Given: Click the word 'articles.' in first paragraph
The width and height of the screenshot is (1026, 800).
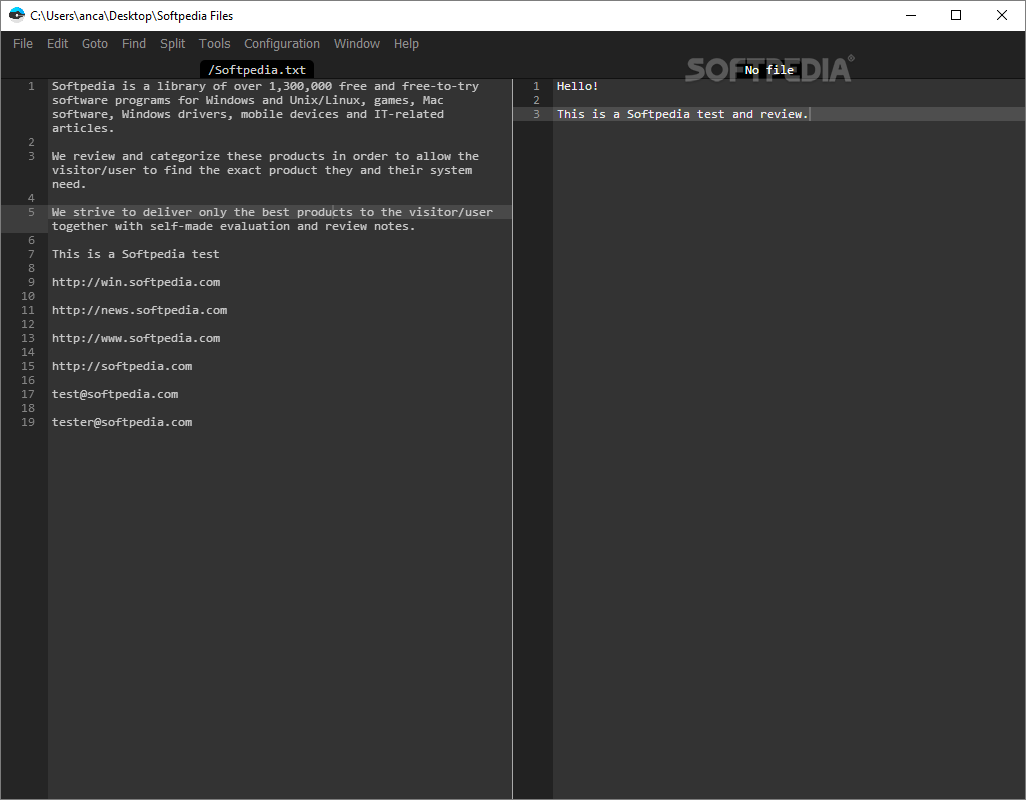Looking at the screenshot, I should [x=83, y=128].
